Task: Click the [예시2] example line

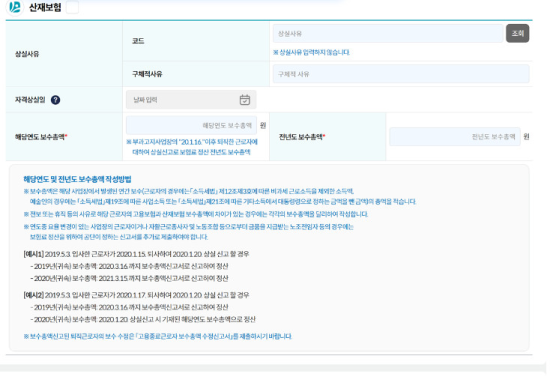Action: (136, 295)
